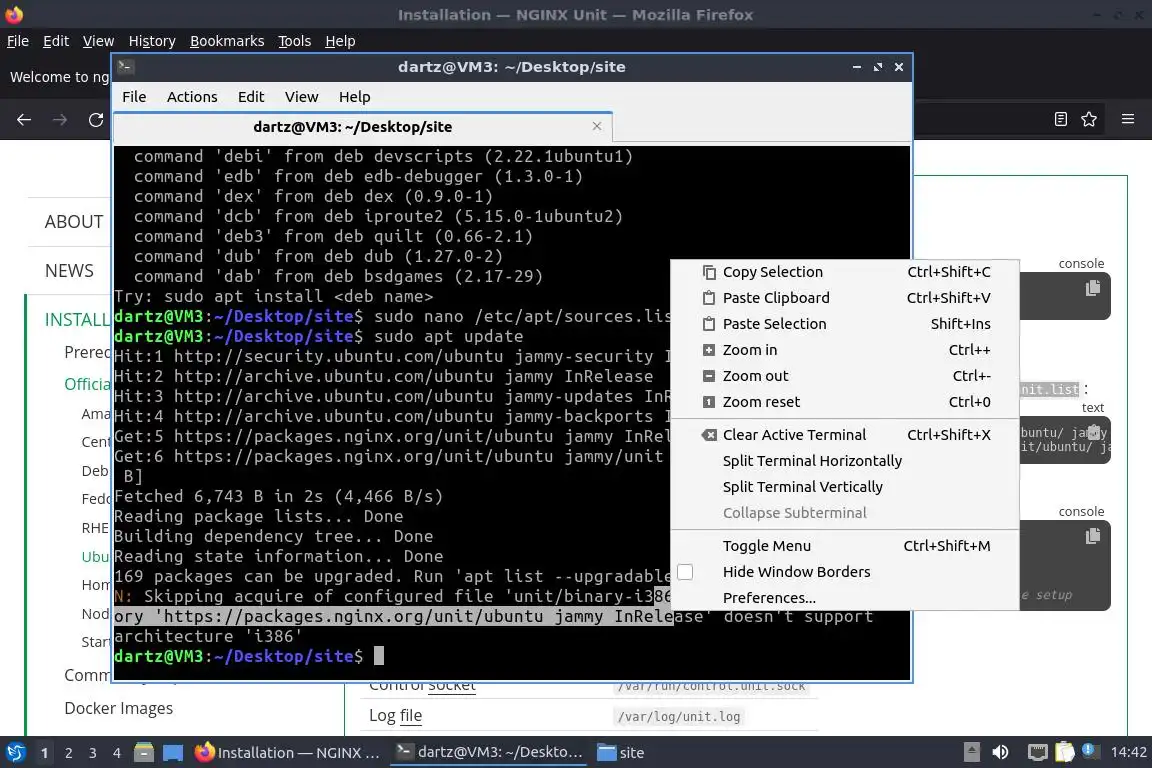Open terminal Help menu
1152x768 pixels.
[354, 97]
